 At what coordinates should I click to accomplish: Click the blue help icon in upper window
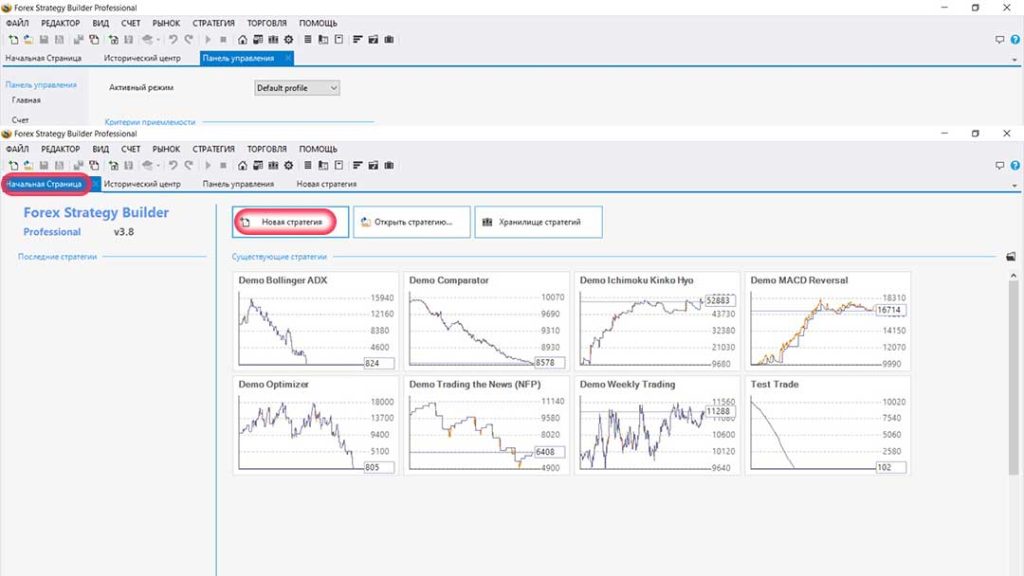pyautogui.click(x=1015, y=40)
